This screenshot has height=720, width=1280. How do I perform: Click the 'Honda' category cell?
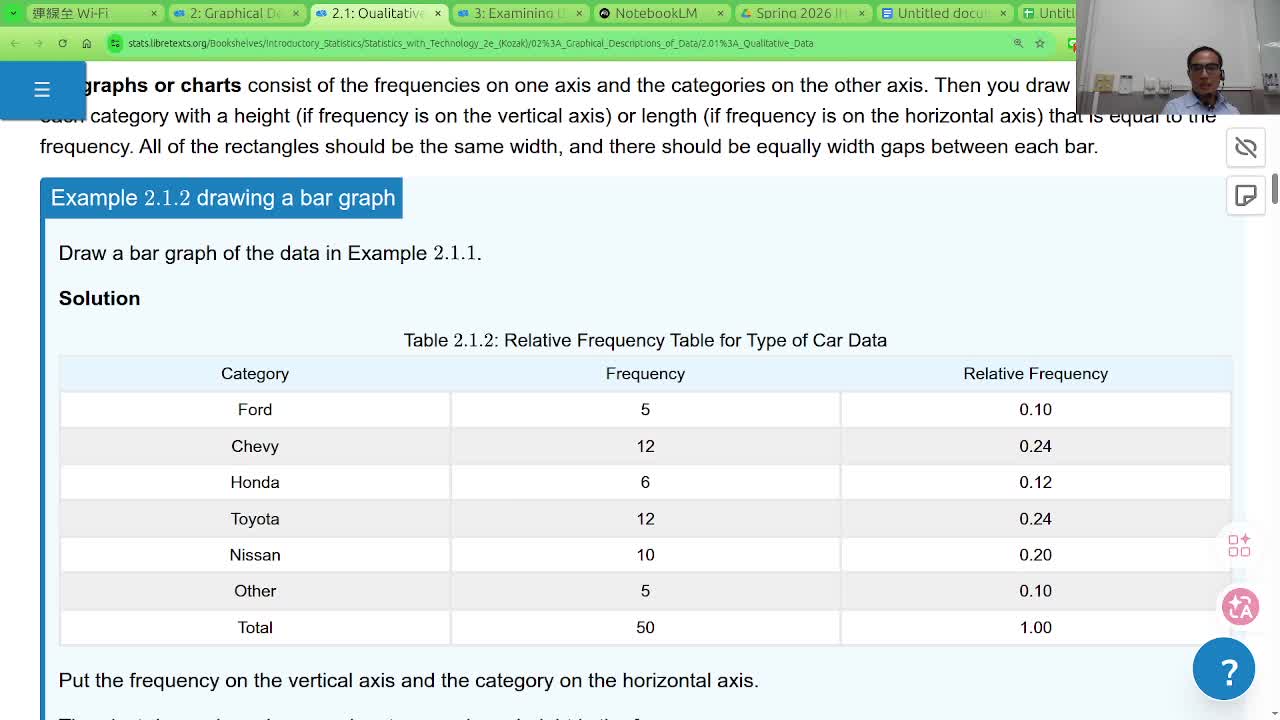(x=255, y=482)
